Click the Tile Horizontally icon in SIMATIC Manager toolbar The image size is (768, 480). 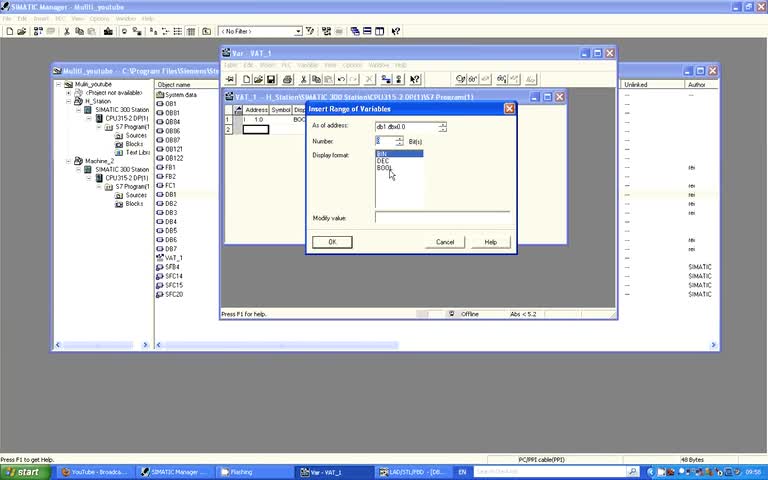367,31
